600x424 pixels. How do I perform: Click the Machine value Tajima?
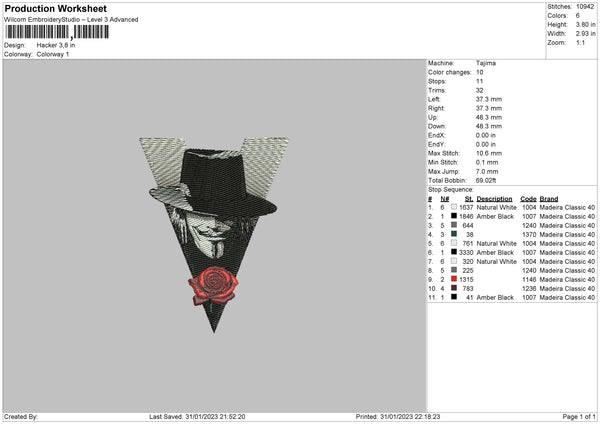[x=486, y=63]
